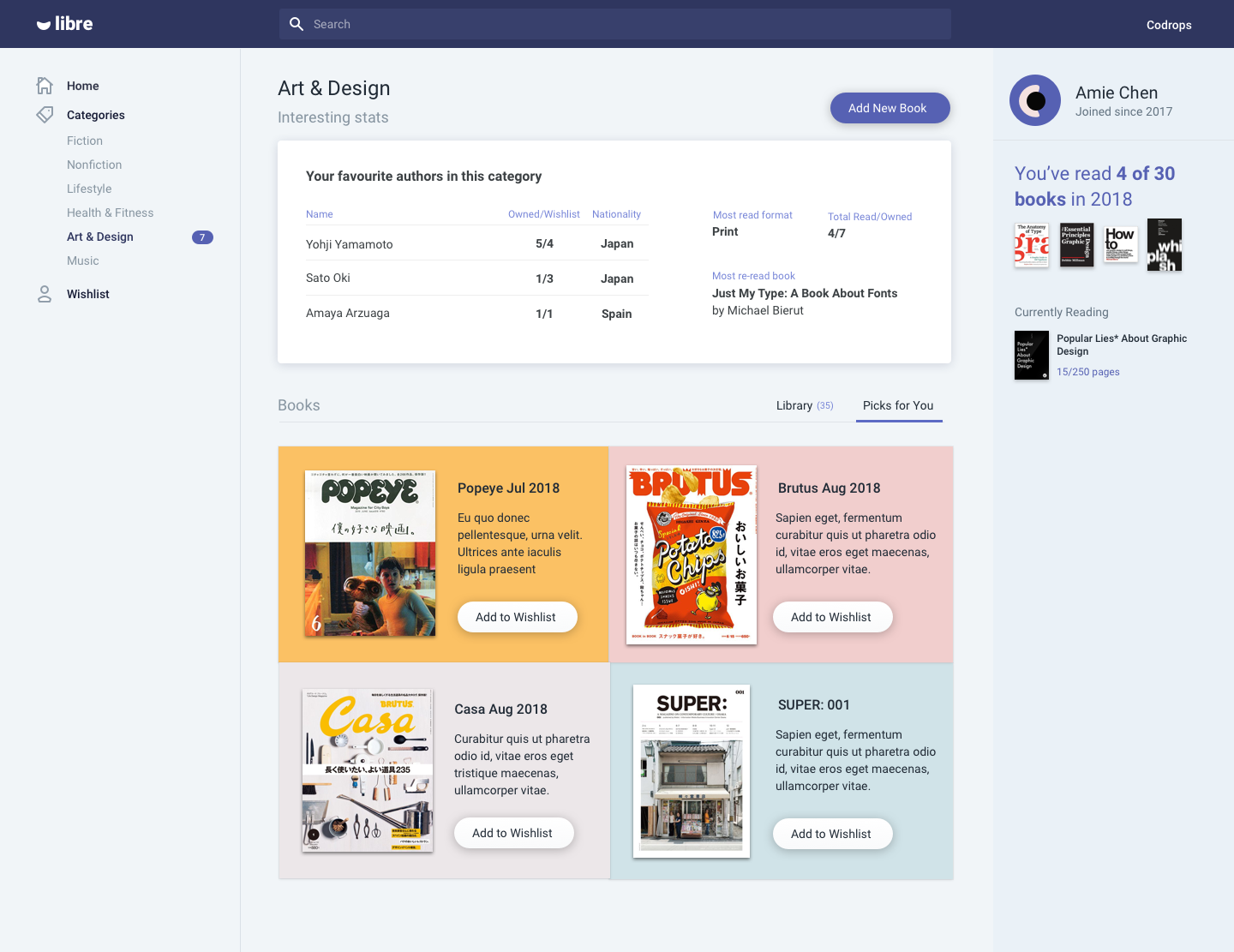Click Amie Chen's name
The height and width of the screenshot is (952, 1234).
[1117, 93]
